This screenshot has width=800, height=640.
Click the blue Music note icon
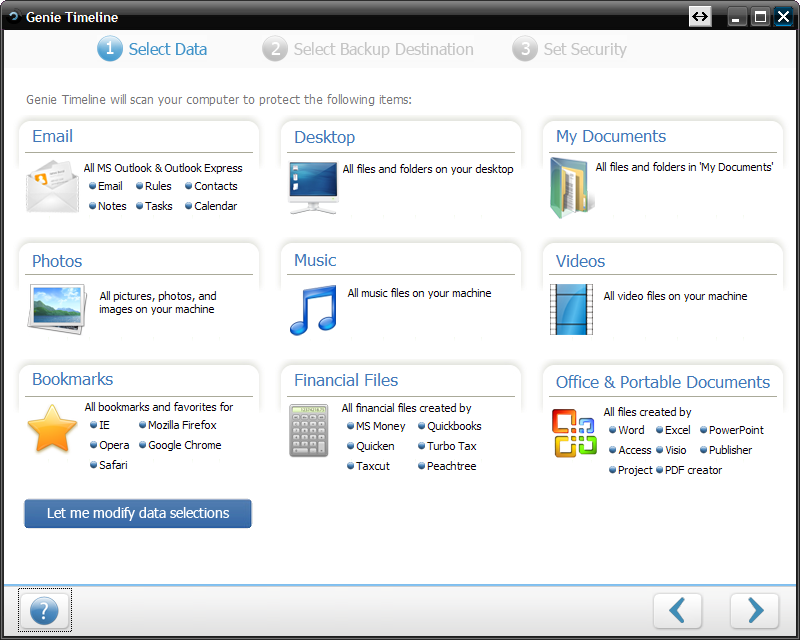(313, 310)
